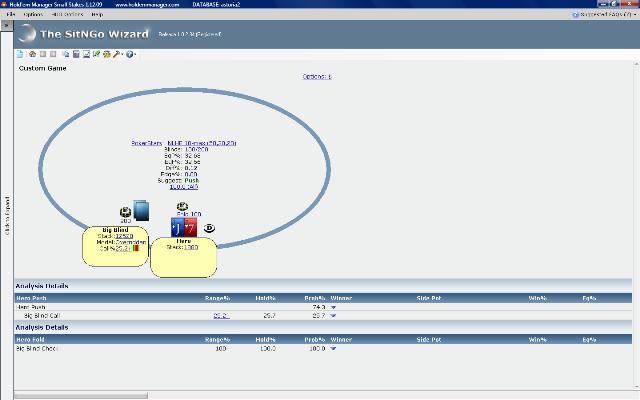Click the Copy icon in the toolbar
Viewport: 640px width, 400px height.
66,54
